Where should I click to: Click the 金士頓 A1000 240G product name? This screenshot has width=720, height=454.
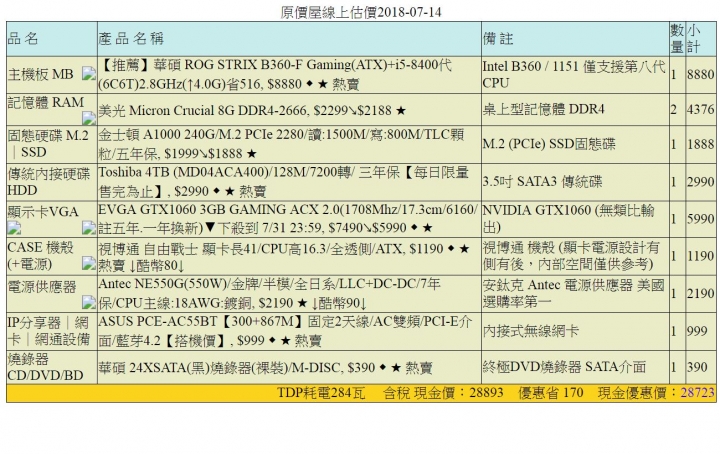pyautogui.click(x=281, y=144)
